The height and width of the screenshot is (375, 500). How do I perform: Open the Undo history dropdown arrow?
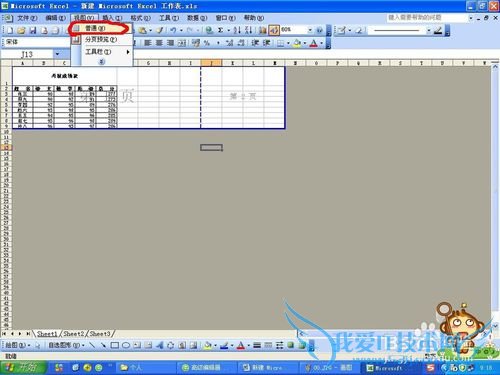181,30
